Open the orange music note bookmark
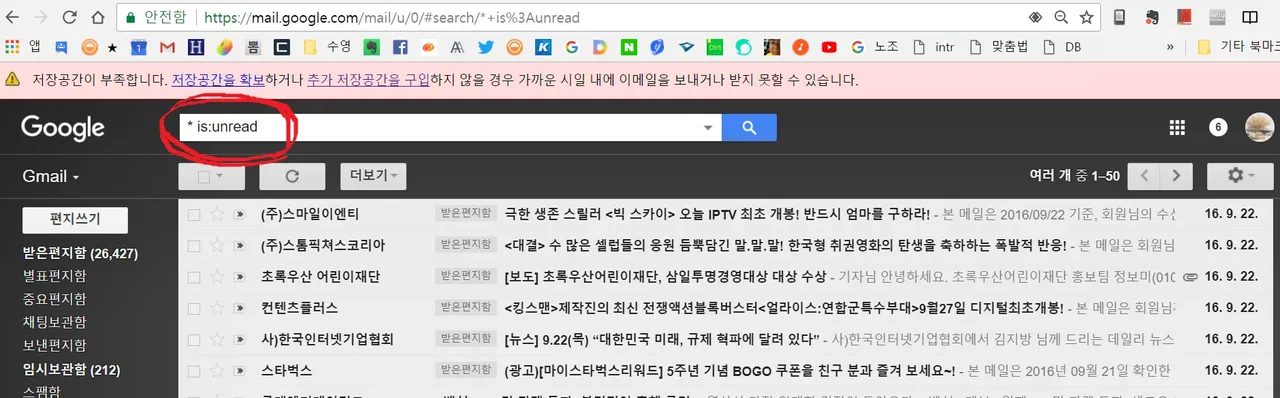 tap(800, 46)
